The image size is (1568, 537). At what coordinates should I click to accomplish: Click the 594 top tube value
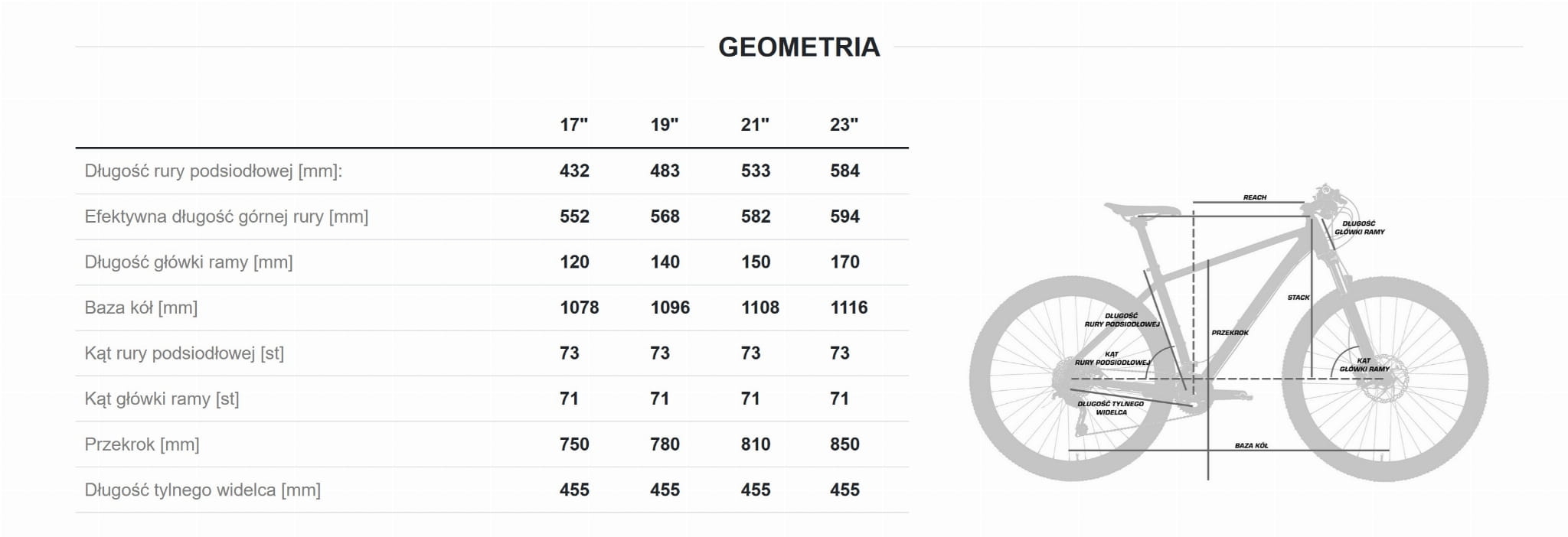tap(844, 216)
